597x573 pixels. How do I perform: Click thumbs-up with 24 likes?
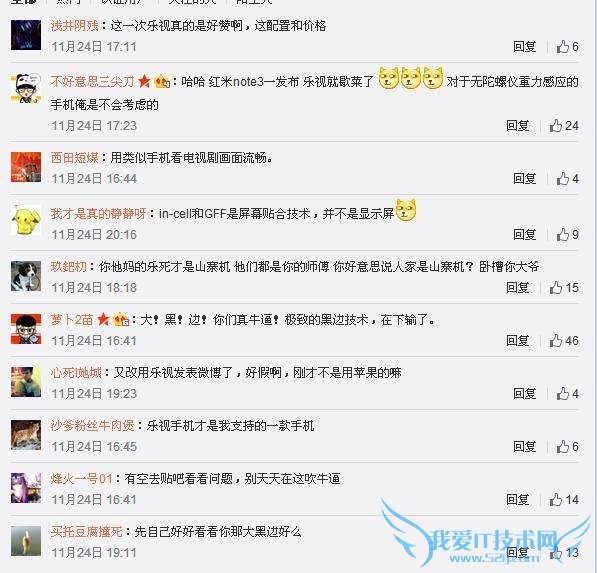click(x=564, y=126)
